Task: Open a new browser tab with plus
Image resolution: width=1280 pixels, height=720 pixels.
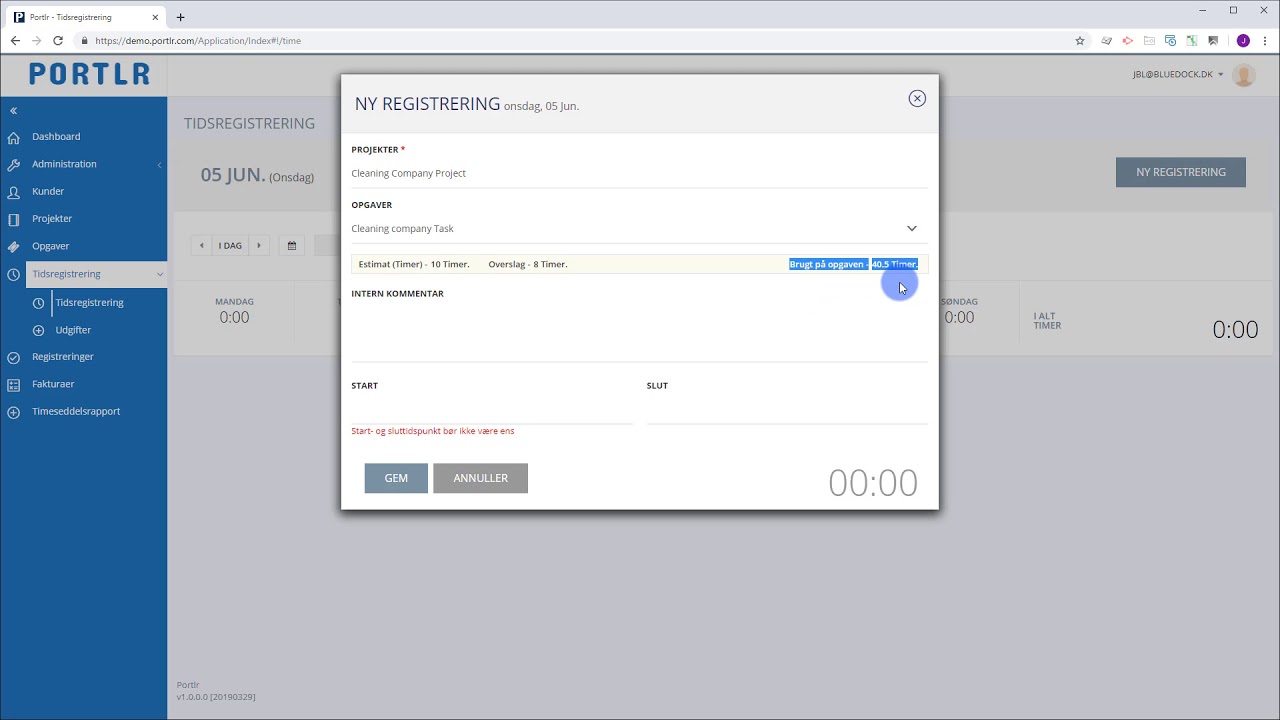Action: tap(180, 17)
